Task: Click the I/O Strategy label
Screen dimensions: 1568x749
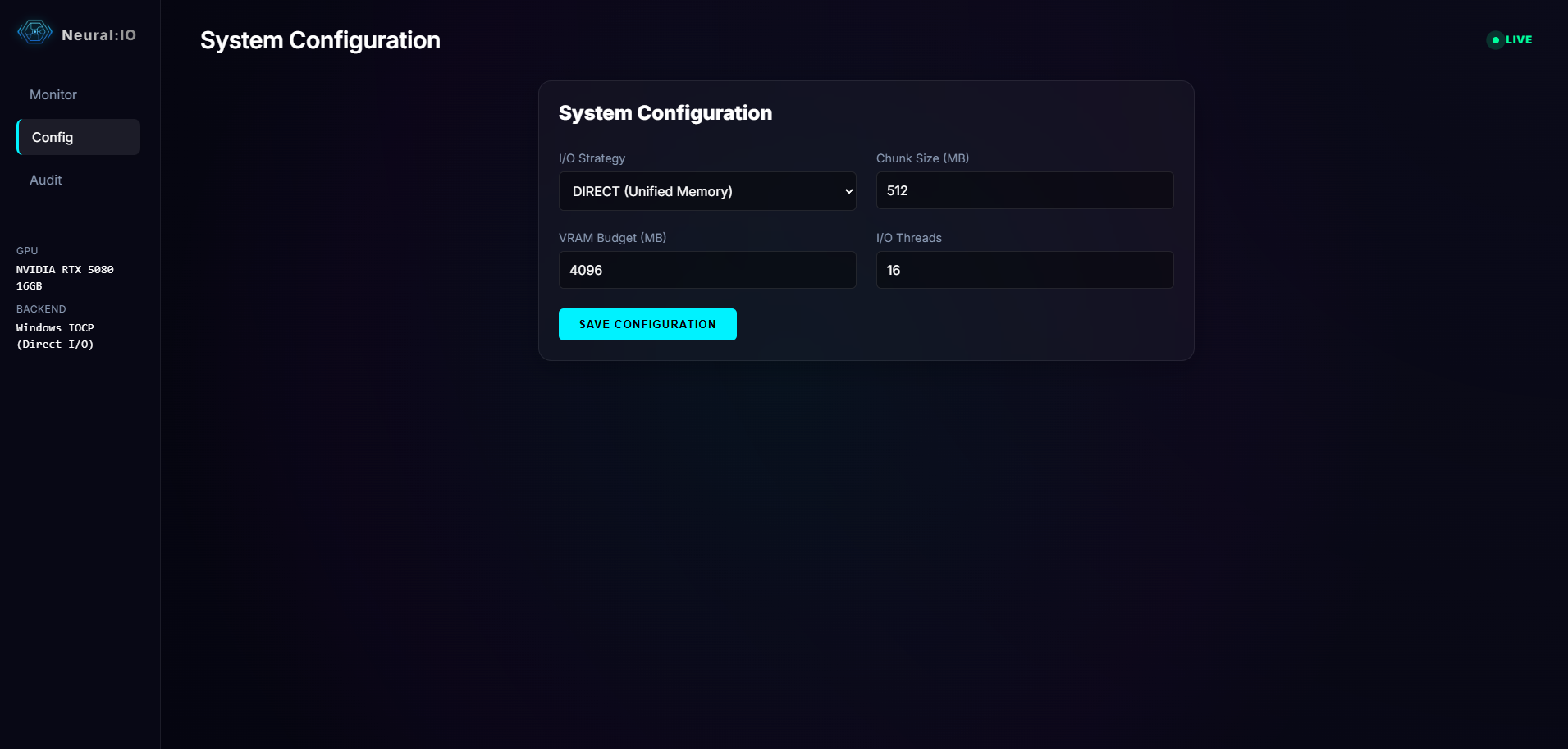Action: point(592,158)
